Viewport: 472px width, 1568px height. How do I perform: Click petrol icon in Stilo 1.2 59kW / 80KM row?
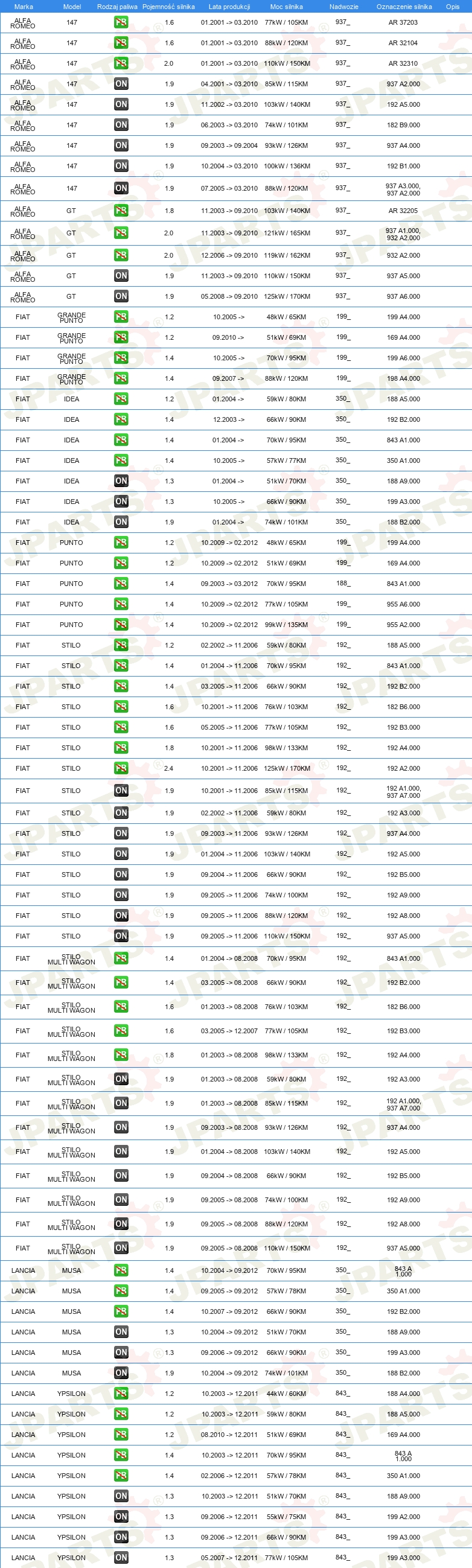(x=121, y=645)
